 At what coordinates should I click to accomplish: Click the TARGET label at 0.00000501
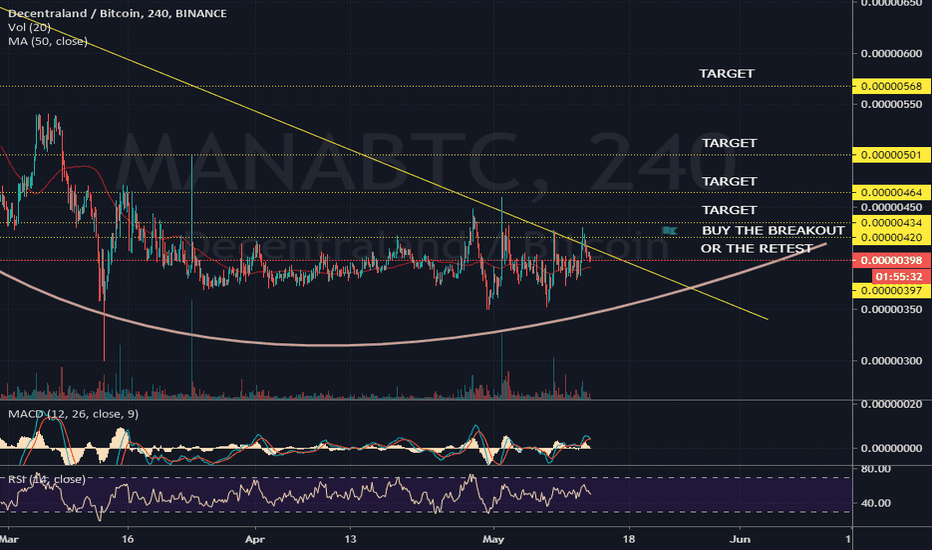click(729, 143)
